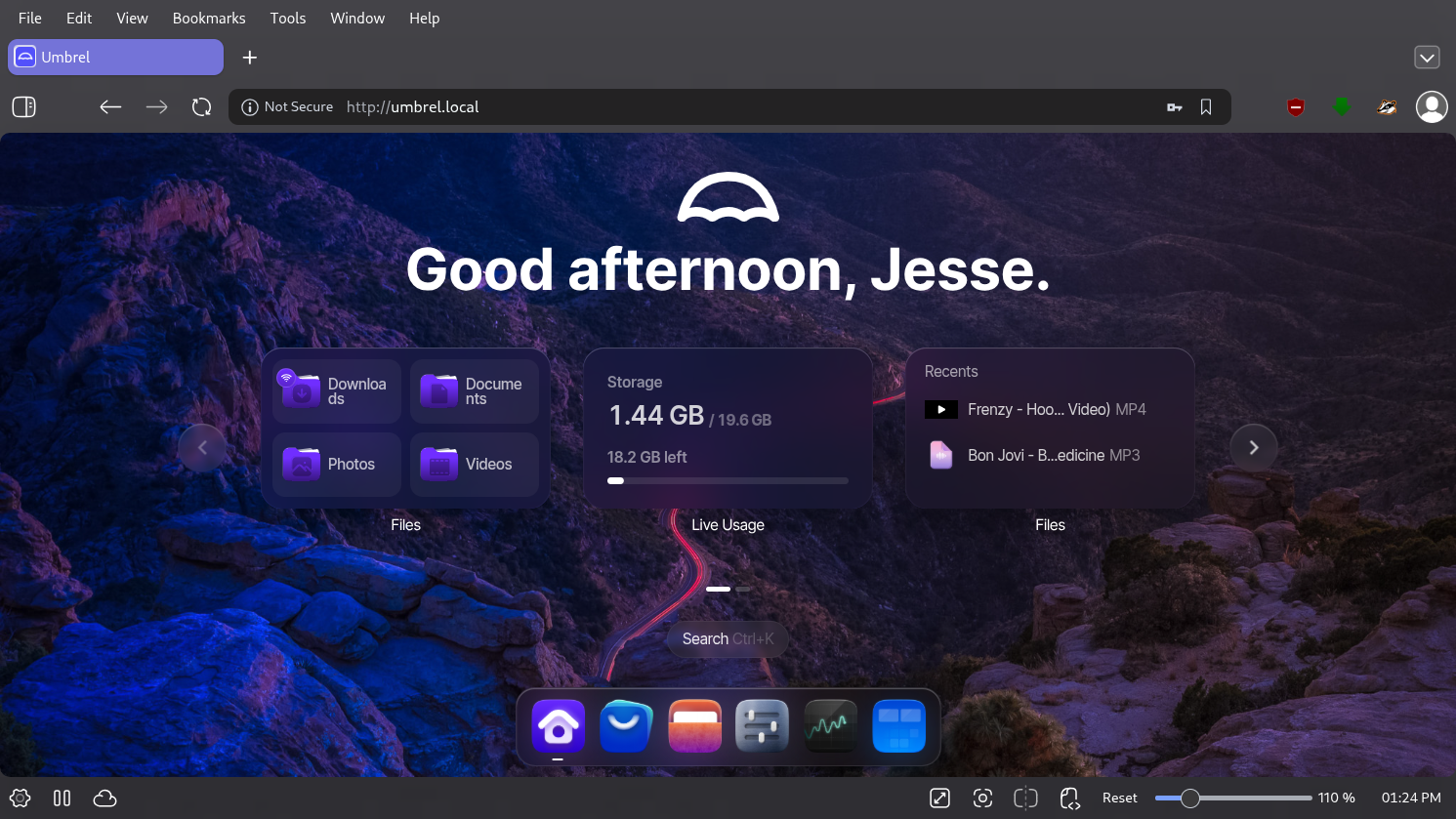Open the Bookmarks menu
Viewport: 1456px width, 819px height.
209,18
